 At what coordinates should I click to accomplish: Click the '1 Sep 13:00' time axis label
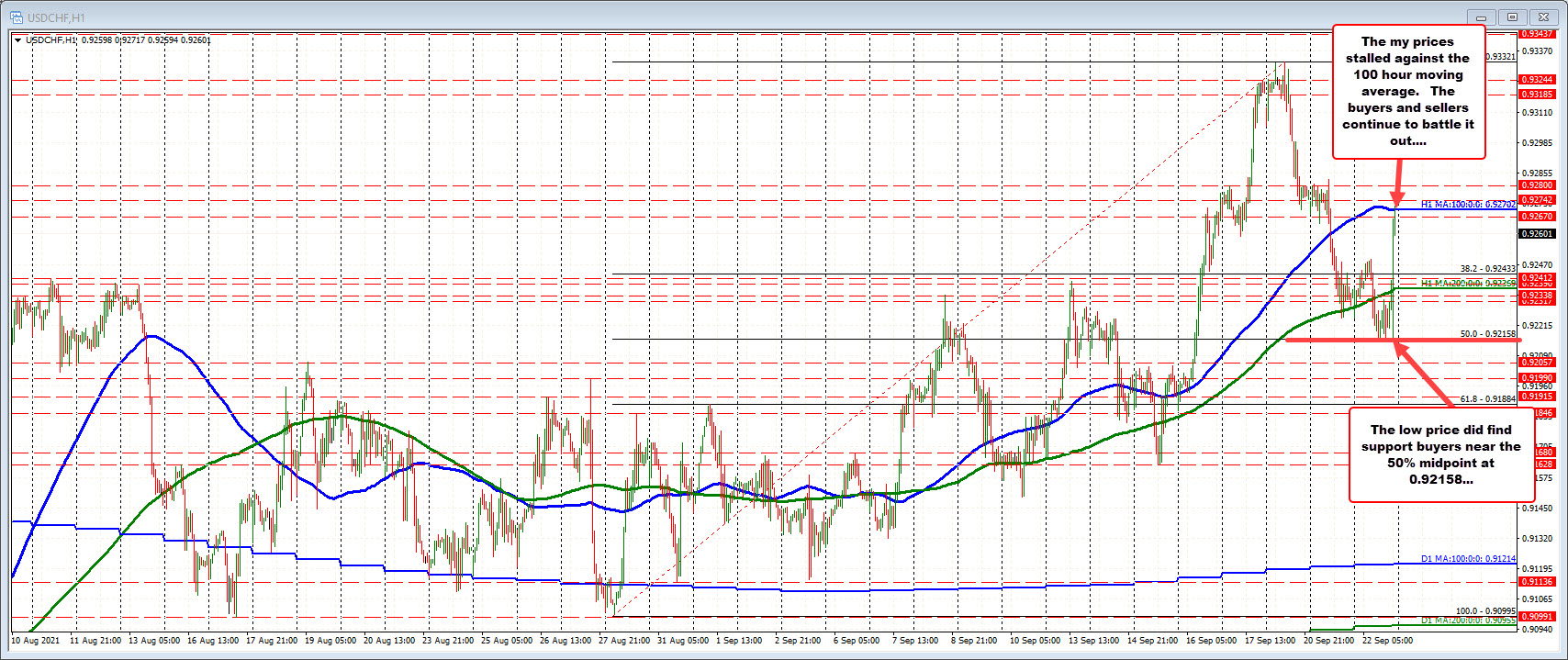click(740, 640)
